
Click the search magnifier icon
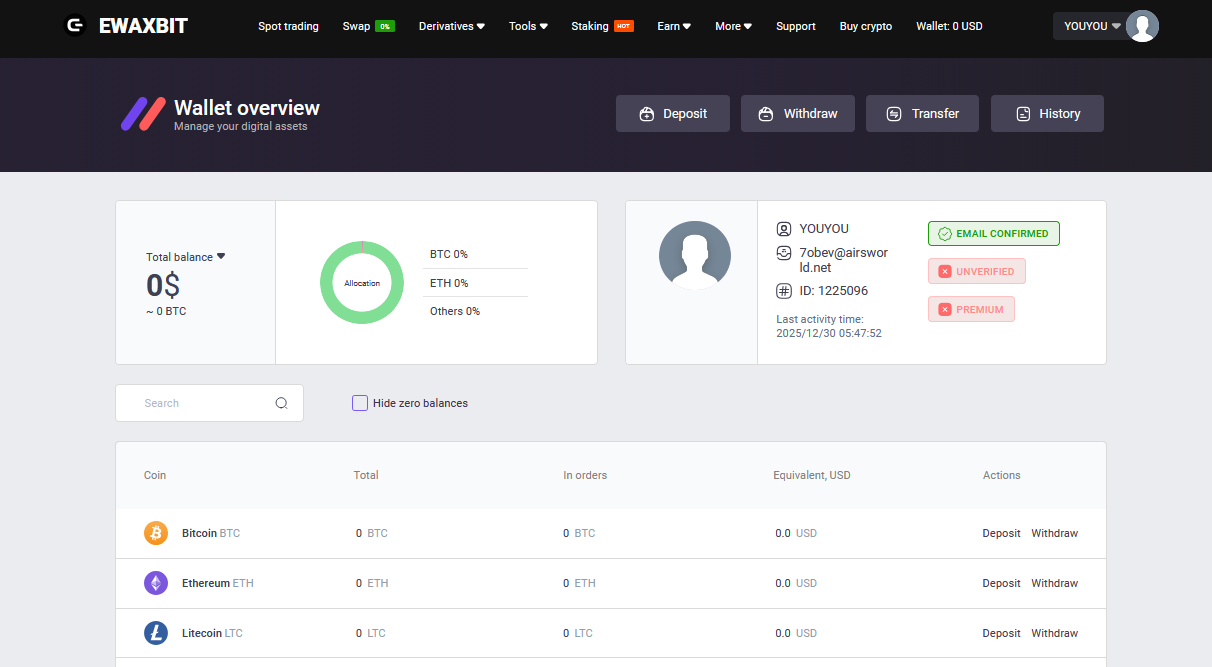point(281,403)
